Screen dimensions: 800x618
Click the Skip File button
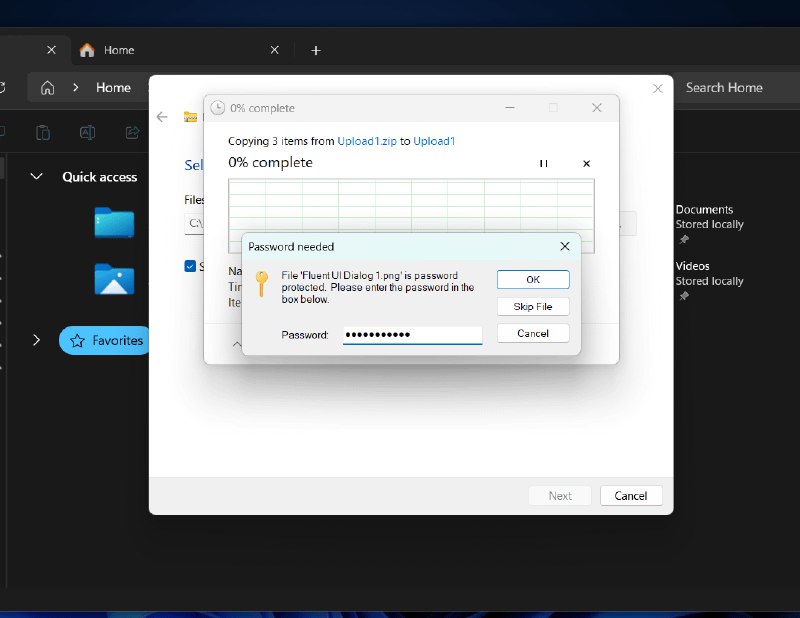click(533, 307)
